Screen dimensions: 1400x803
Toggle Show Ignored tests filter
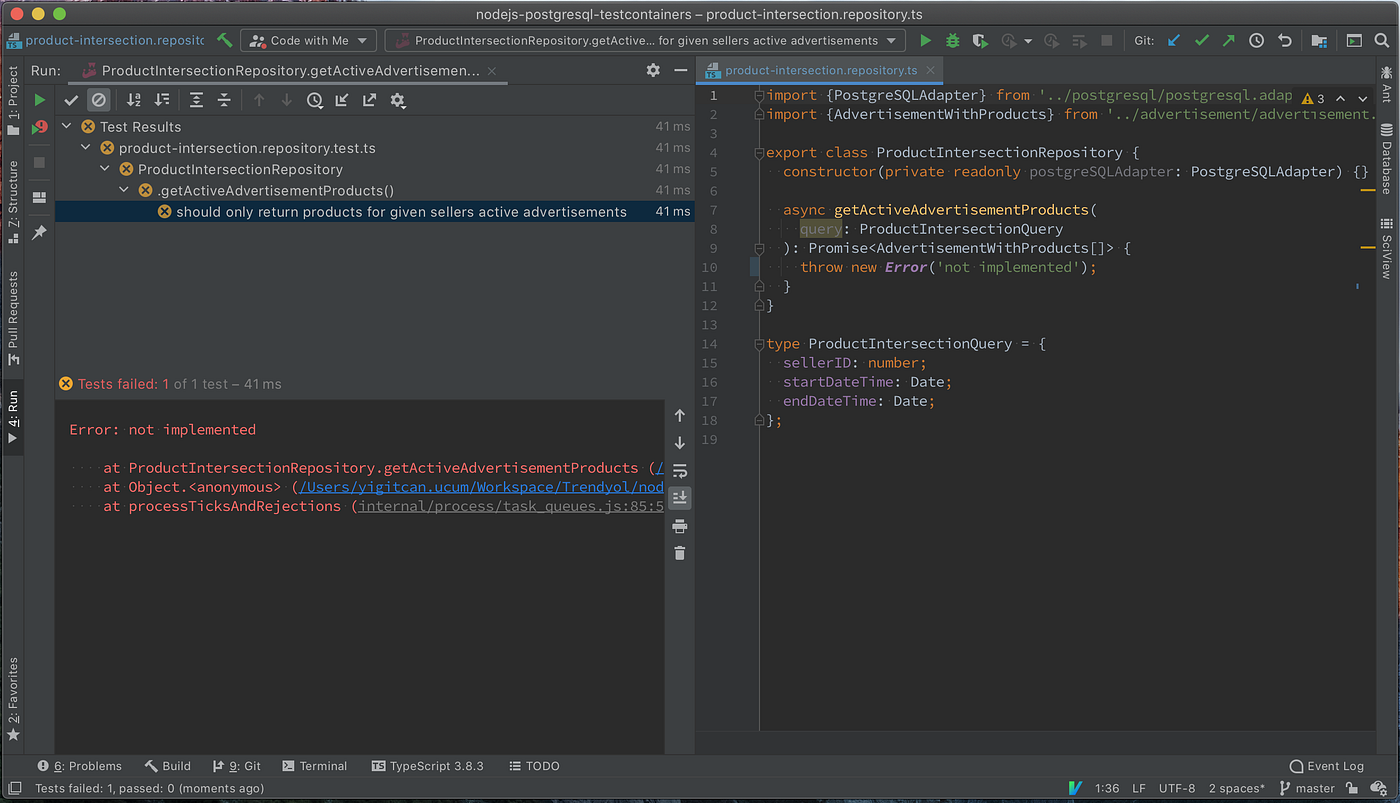(x=98, y=100)
